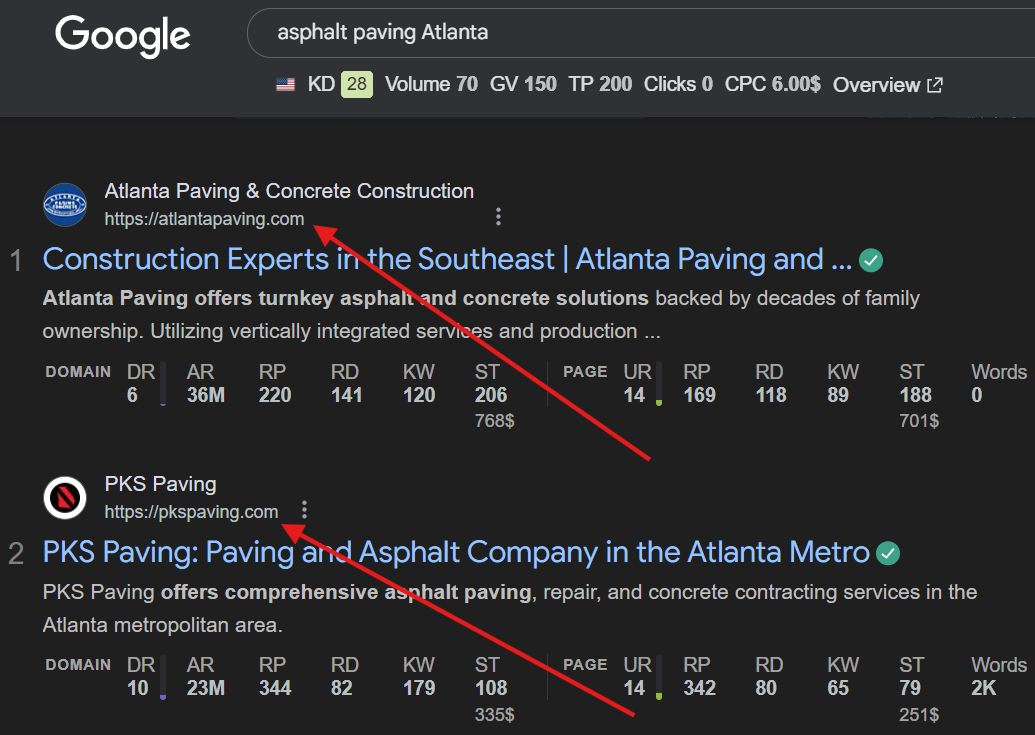Viewport: 1035px width, 735px height.
Task: Click page KW 65 value
Action: (x=838, y=688)
